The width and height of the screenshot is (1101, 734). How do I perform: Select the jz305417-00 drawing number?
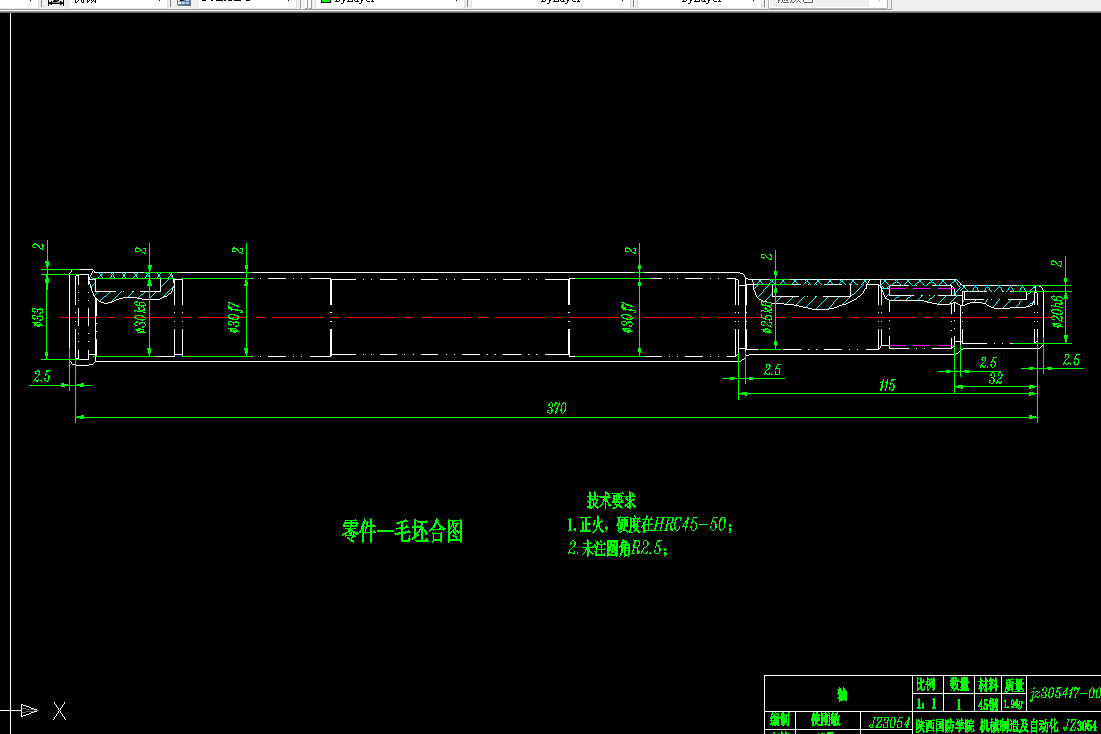pos(1065,693)
